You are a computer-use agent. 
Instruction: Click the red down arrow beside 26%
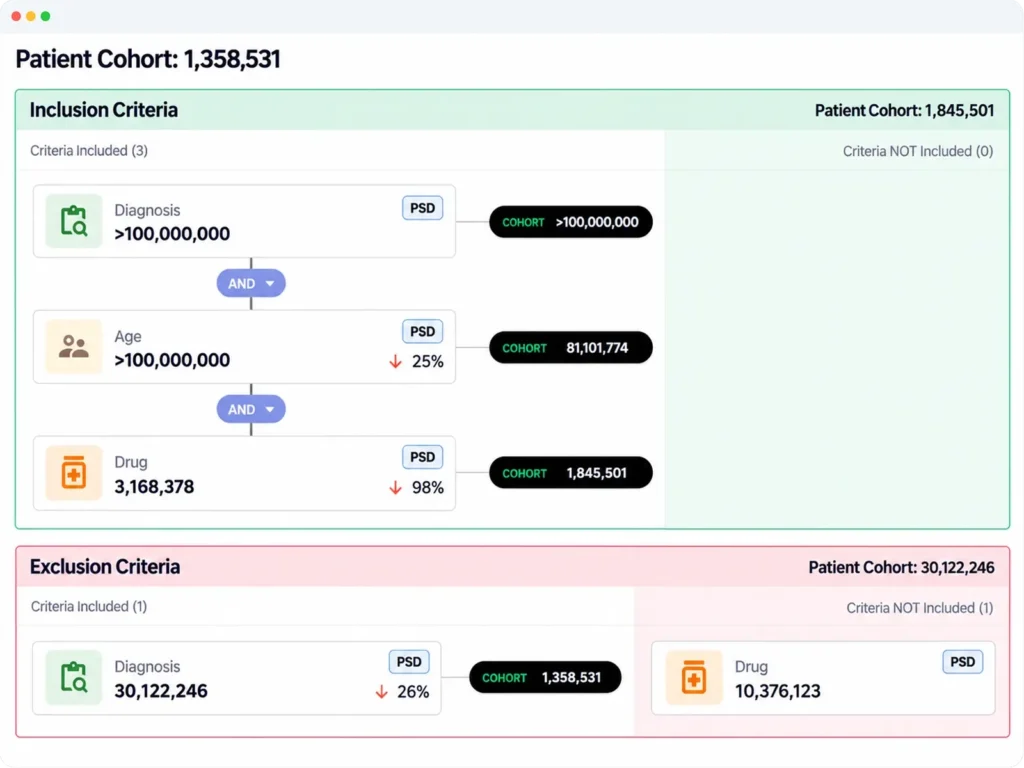(x=381, y=692)
